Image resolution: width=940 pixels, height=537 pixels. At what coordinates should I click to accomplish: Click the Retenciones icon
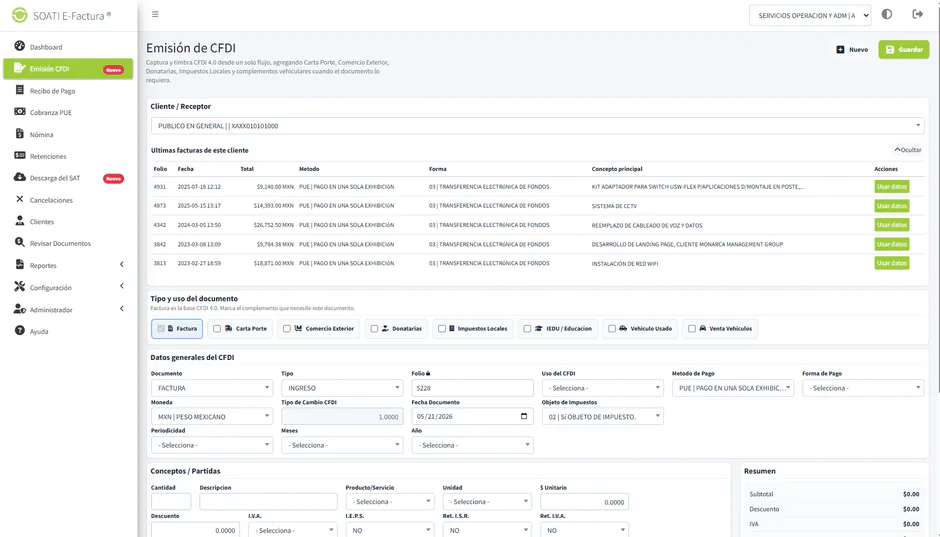coord(20,155)
